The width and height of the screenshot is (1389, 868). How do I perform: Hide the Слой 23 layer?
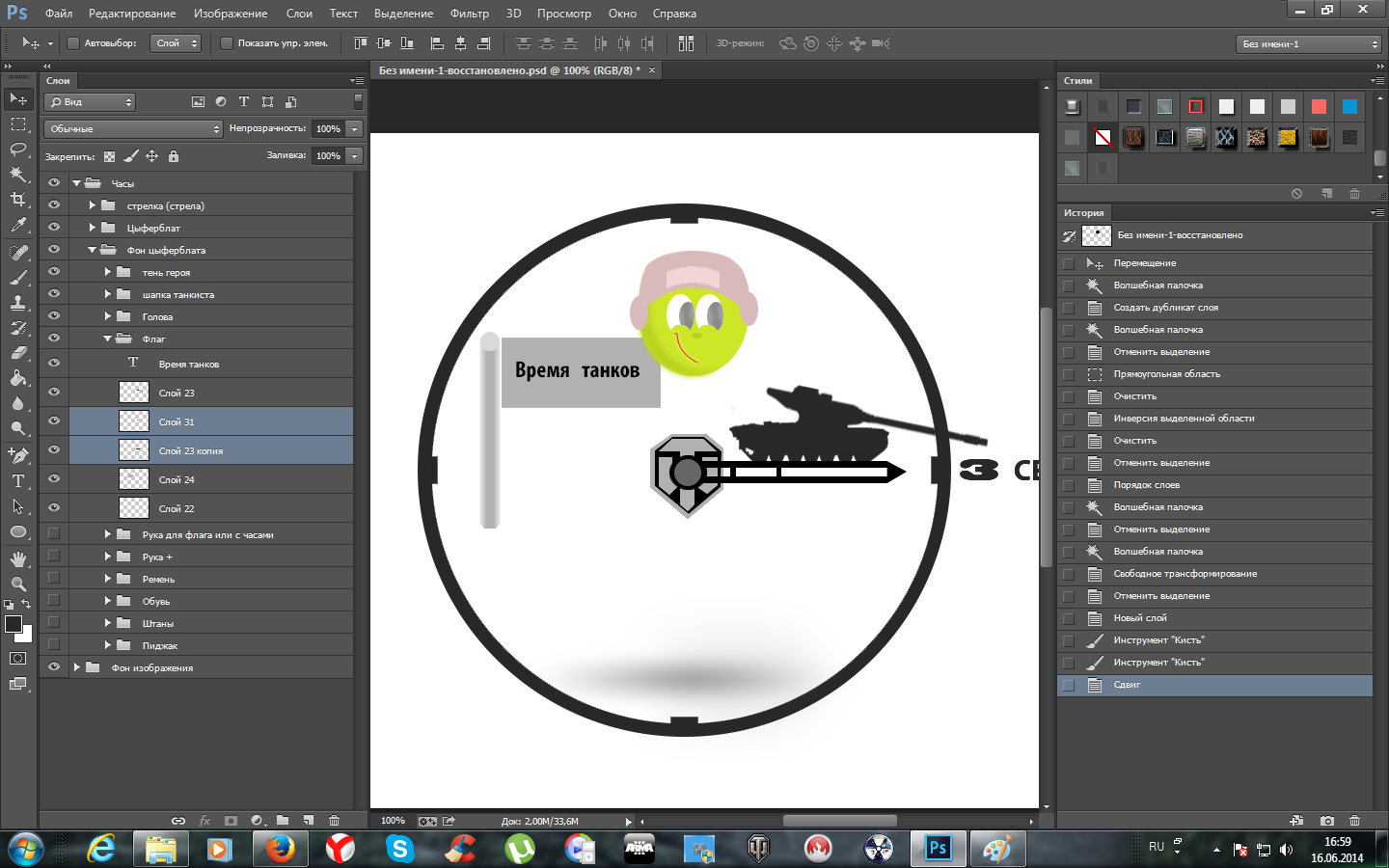click(x=54, y=393)
